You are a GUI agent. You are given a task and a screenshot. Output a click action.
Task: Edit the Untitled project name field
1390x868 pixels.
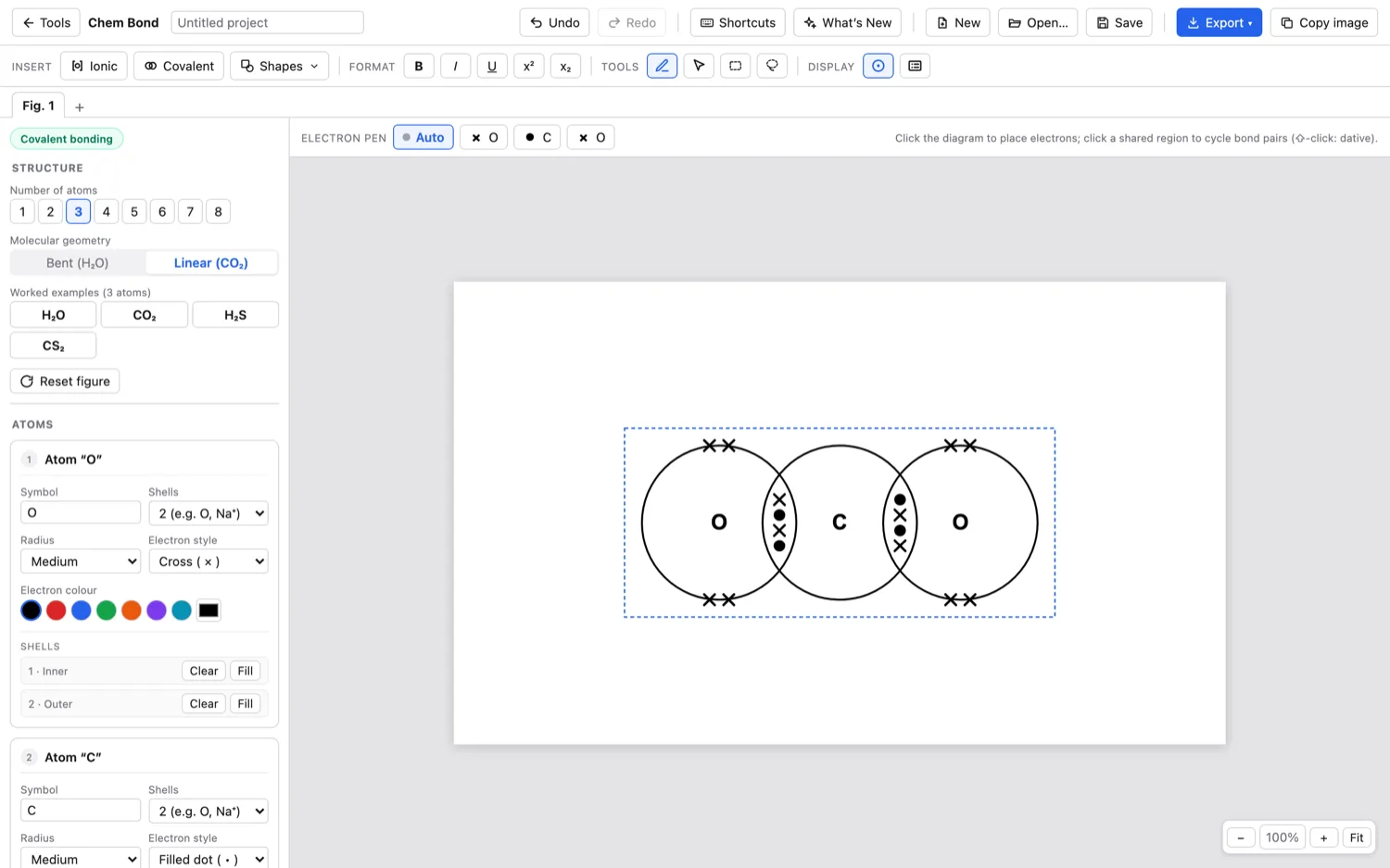point(267,22)
